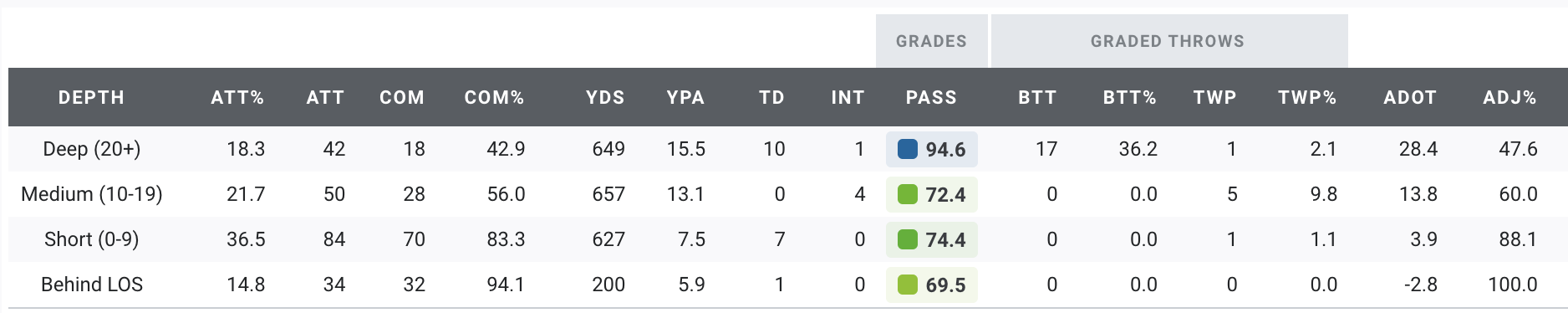Sort by INT column header
1568x313 pixels.
[848, 97]
